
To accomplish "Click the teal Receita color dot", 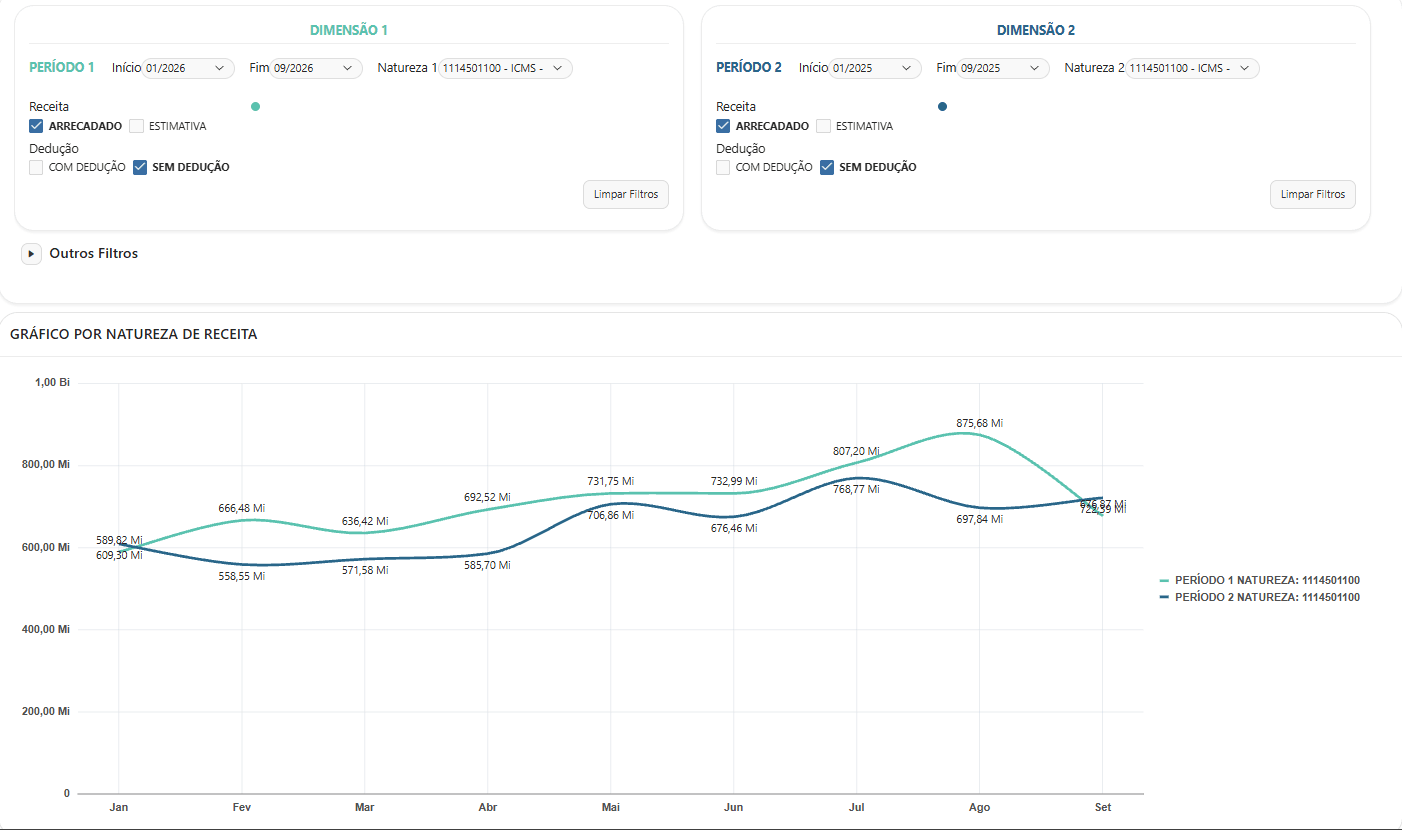I will point(255,107).
